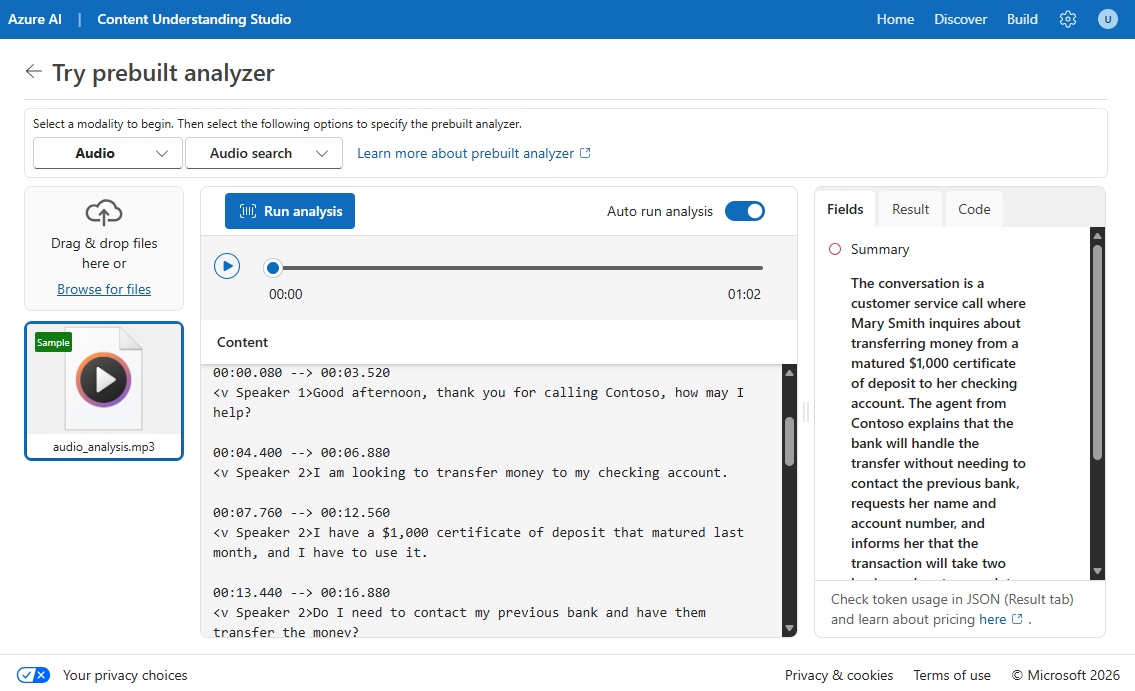Screen dimensions: 1135x691
Task: Click the 01:02 duration label
Action: tap(744, 294)
